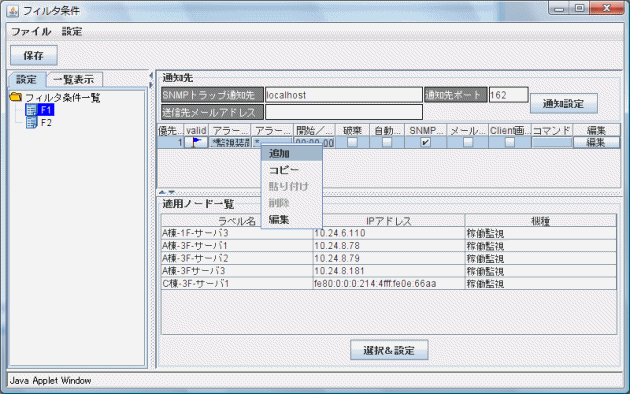Switch to the 一覧表示 tab
This screenshot has width=630, height=394.
tap(74, 80)
